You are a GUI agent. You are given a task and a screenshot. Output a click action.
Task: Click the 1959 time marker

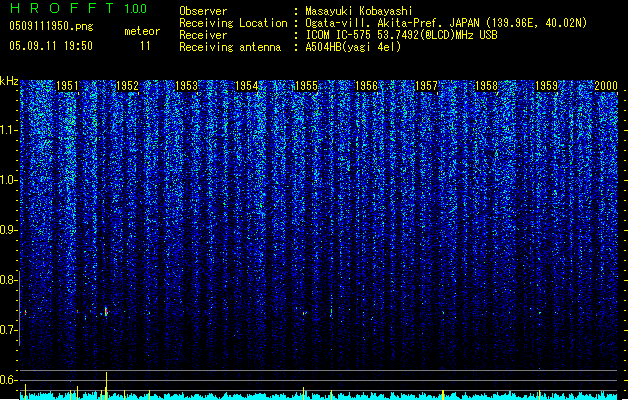[546, 85]
